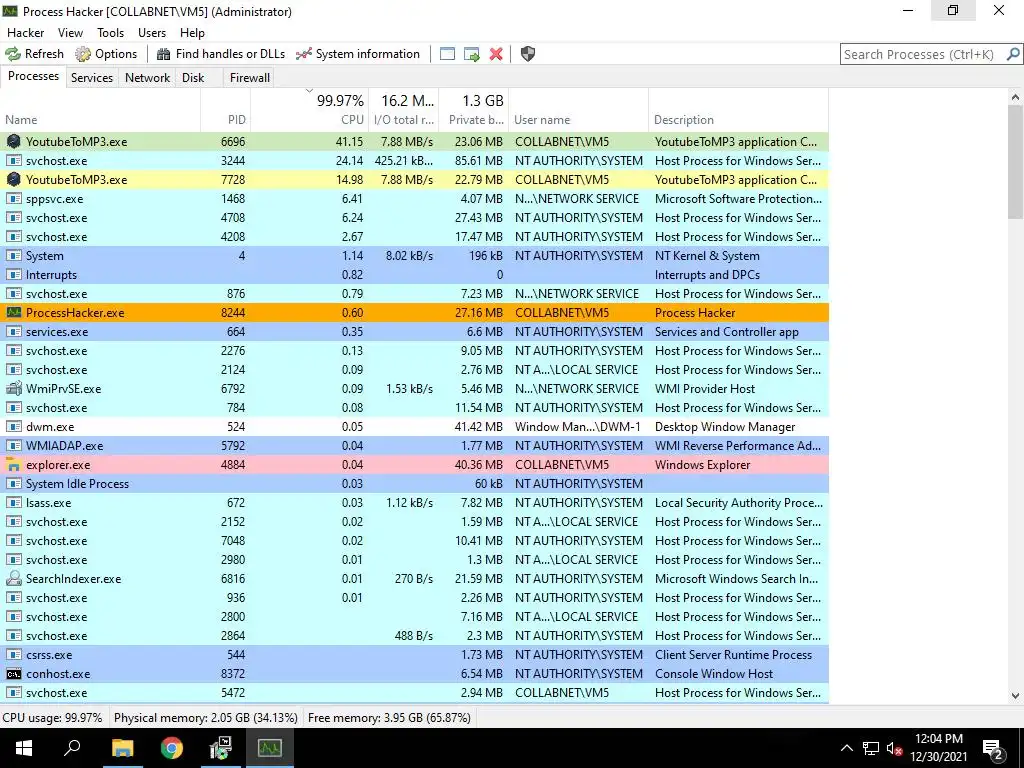Screen dimensions: 1024x768
Task: Open Options via the gear icon
Action: click(x=83, y=54)
